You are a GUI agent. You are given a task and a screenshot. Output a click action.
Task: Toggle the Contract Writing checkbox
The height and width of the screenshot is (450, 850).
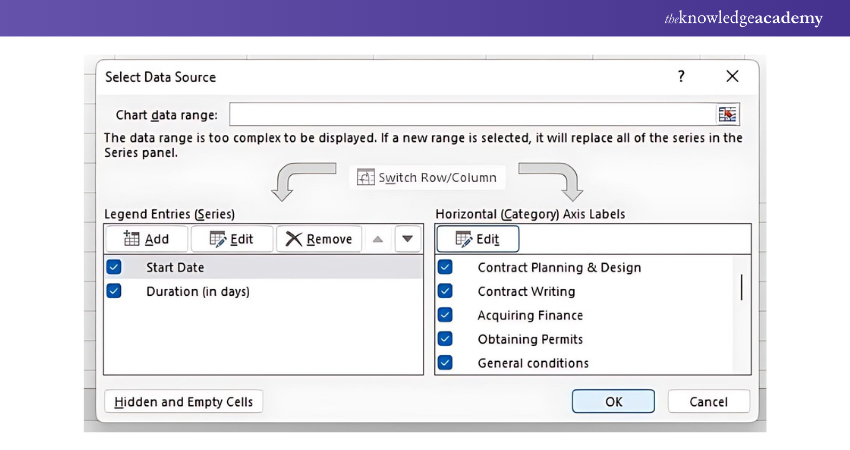click(445, 291)
